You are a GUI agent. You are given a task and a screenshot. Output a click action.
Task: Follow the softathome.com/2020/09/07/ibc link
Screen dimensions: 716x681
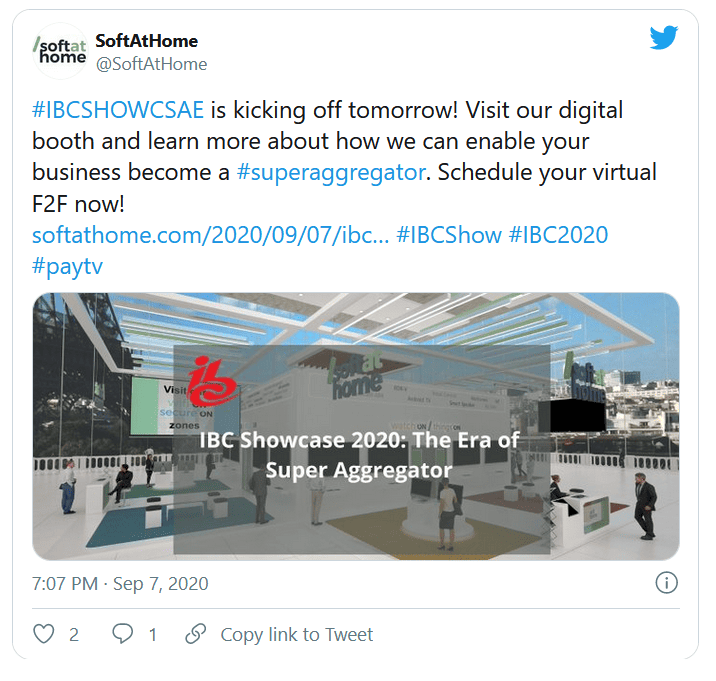pos(211,235)
